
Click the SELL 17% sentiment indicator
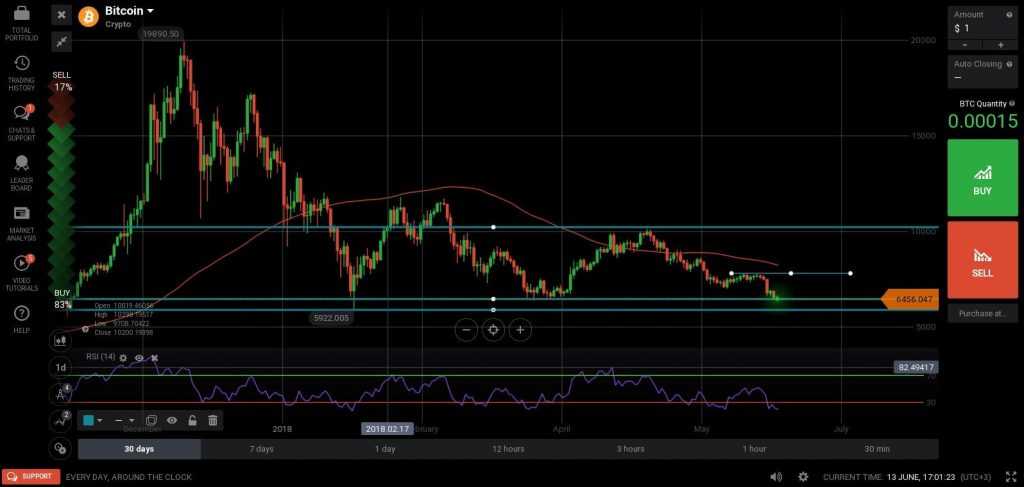click(x=61, y=81)
